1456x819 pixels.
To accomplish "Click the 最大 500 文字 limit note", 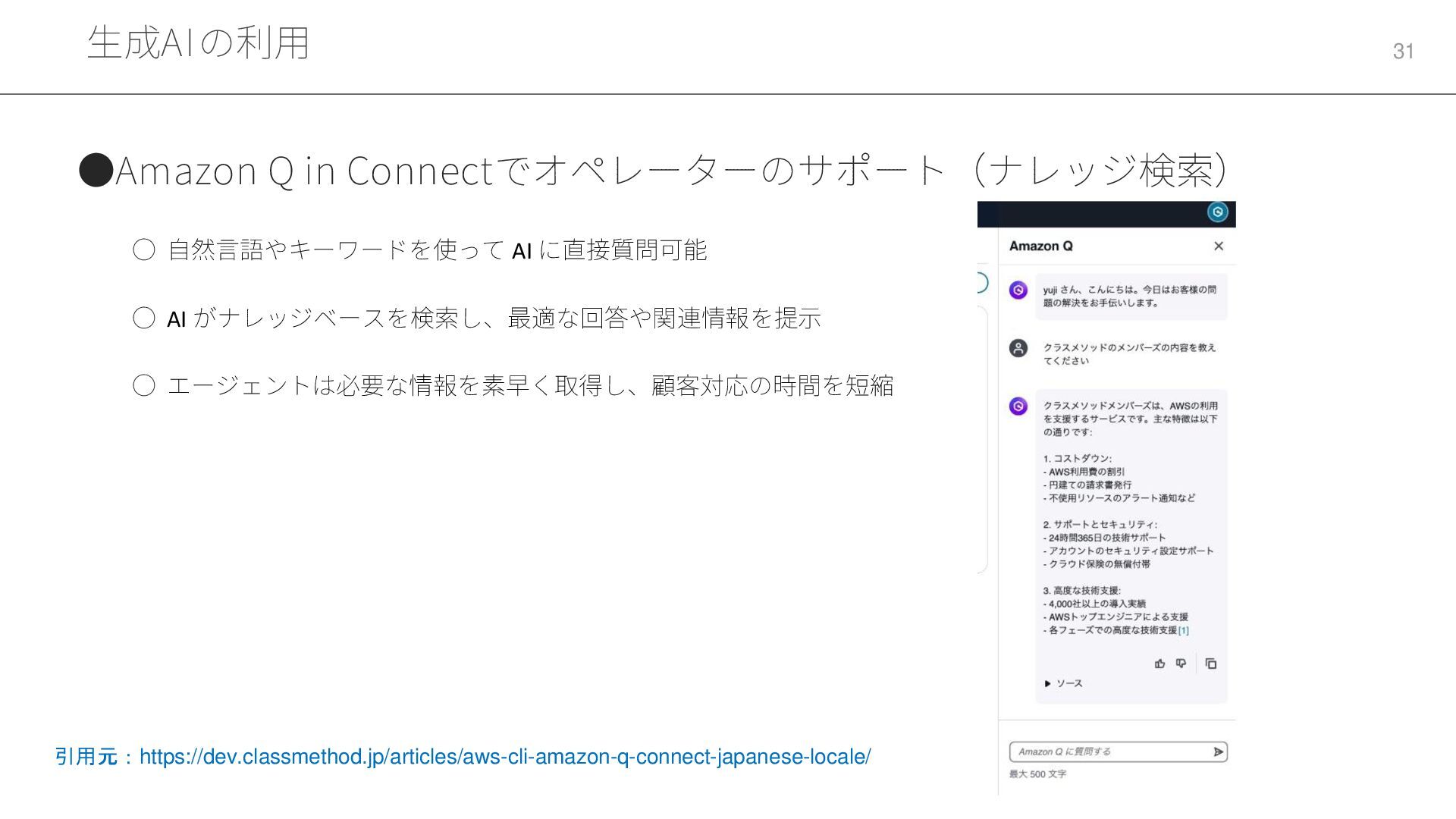I will [x=1037, y=774].
